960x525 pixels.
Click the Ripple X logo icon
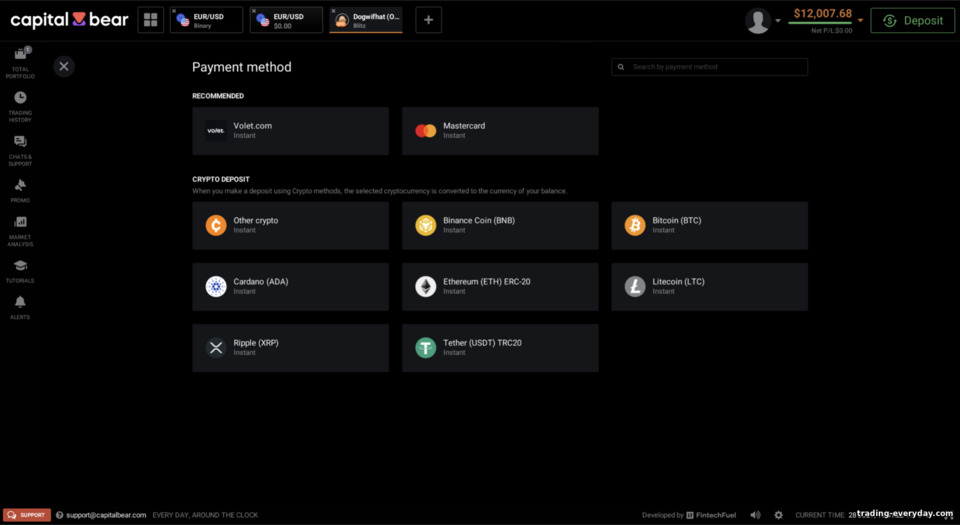click(x=216, y=348)
